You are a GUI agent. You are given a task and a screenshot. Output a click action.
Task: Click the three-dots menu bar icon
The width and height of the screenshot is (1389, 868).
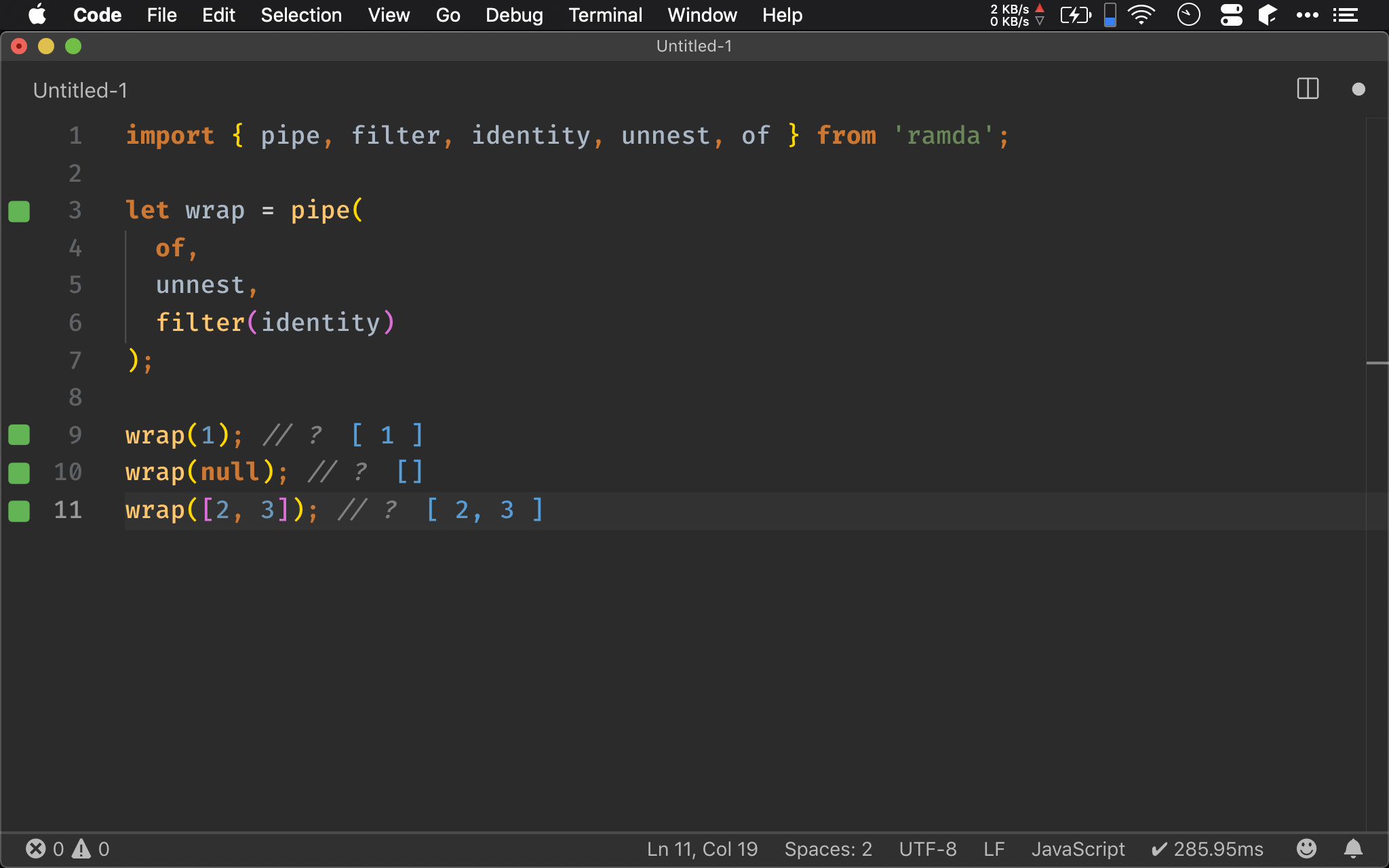pos(1307,15)
